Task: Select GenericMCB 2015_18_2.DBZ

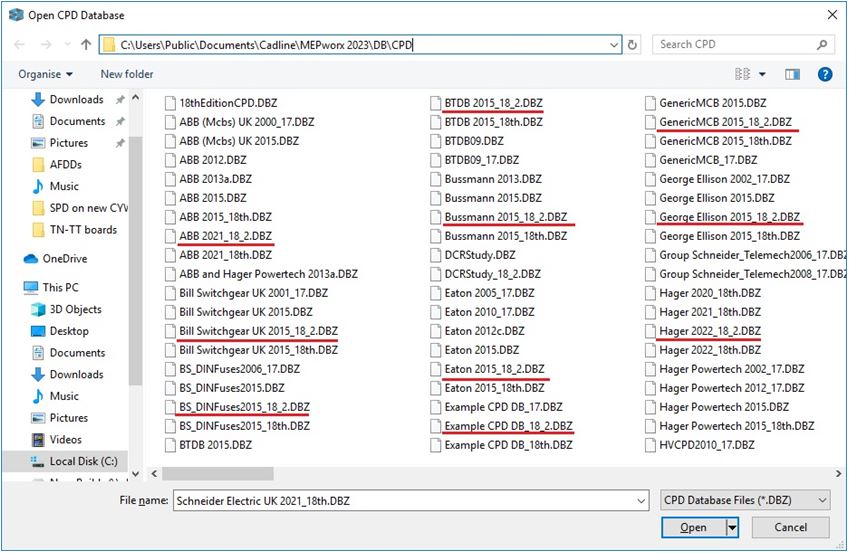Action: click(x=725, y=122)
